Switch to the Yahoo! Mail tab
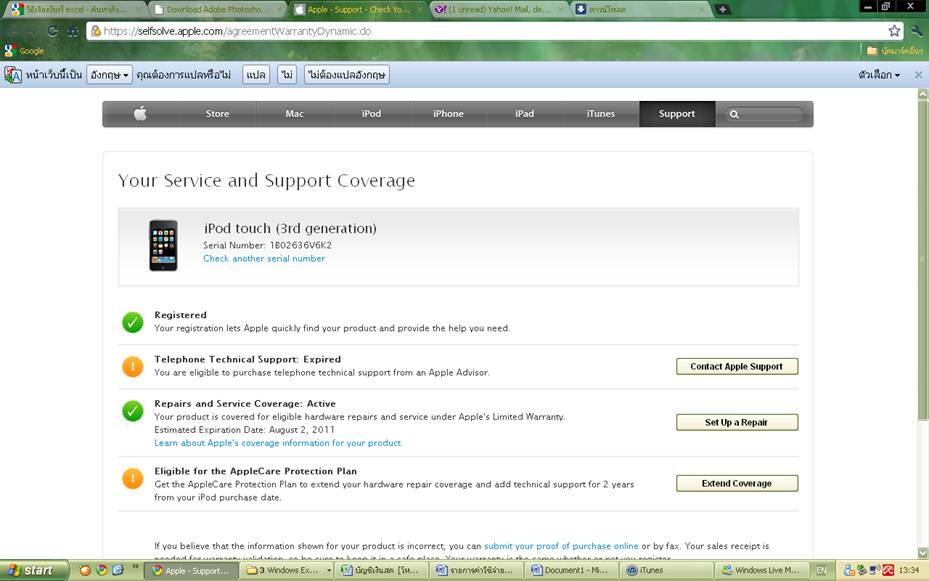 coord(498,9)
